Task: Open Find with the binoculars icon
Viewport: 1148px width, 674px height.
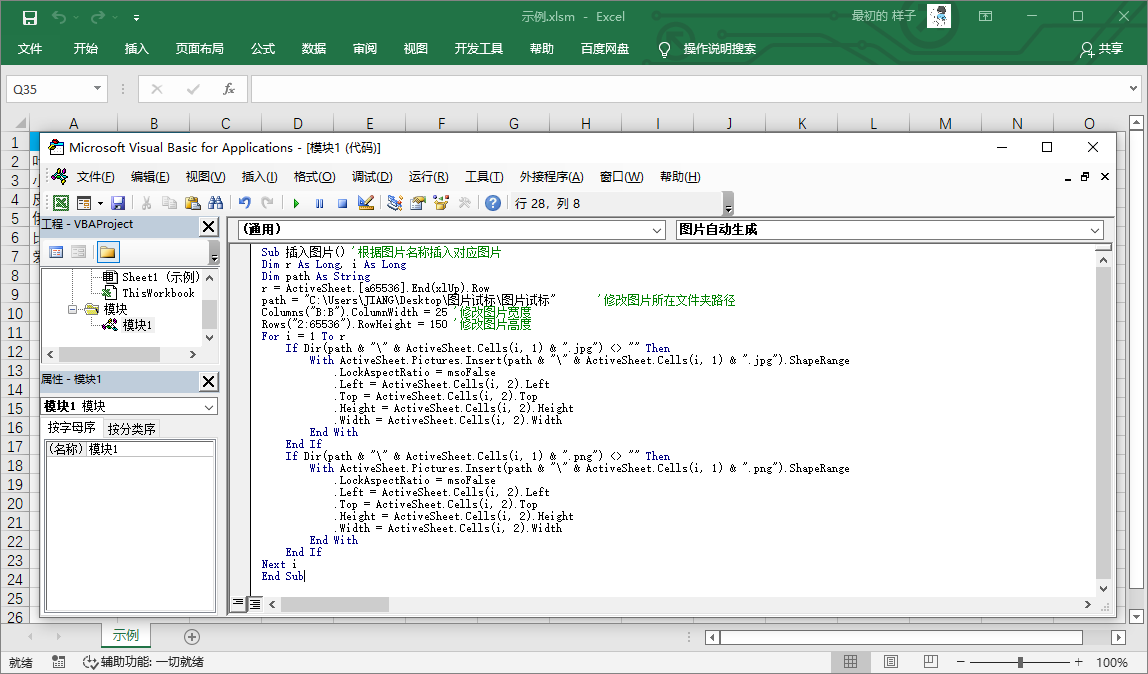Action: 215,203
